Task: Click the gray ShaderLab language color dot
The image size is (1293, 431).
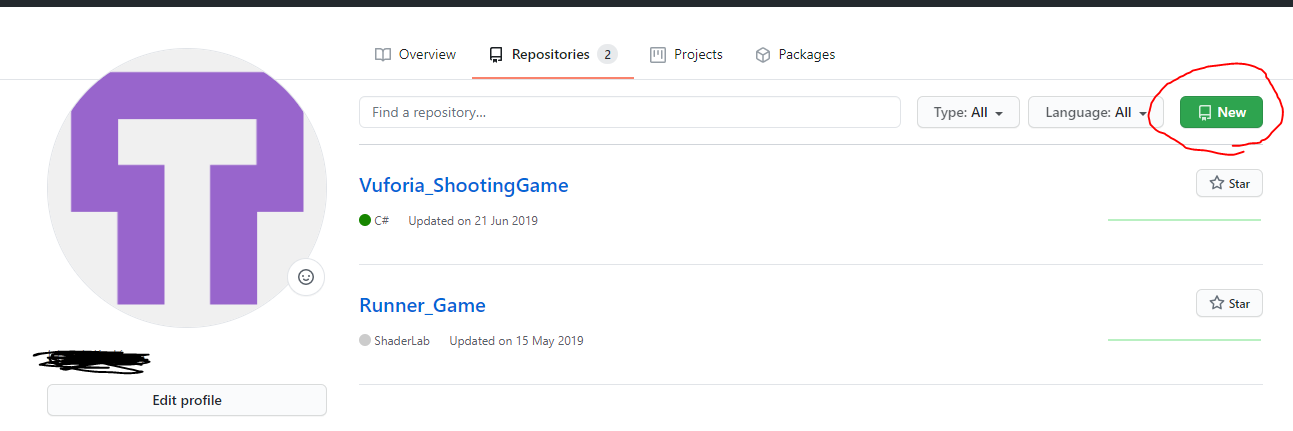Action: [365, 340]
